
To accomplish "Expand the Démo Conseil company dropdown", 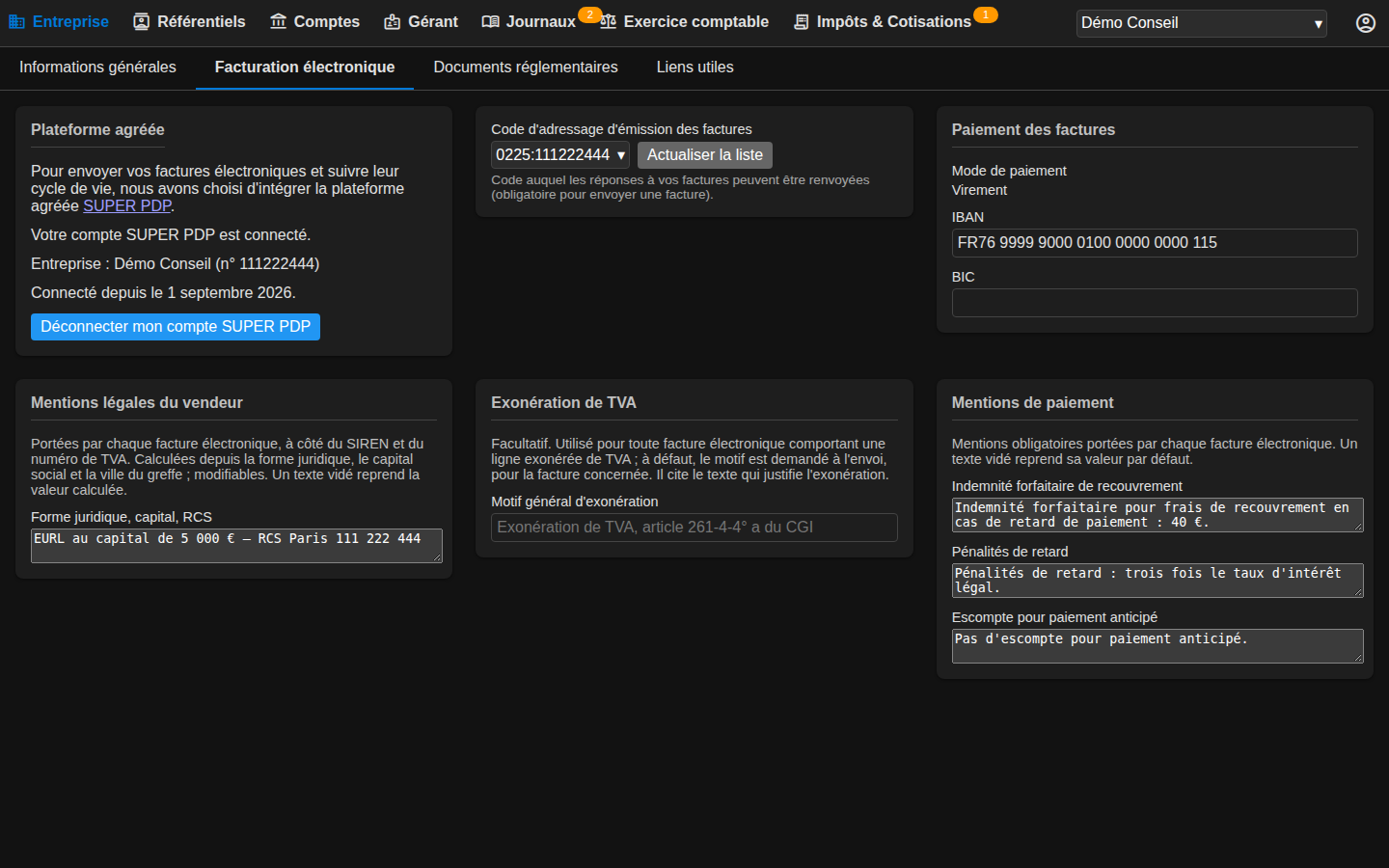I will (1201, 23).
